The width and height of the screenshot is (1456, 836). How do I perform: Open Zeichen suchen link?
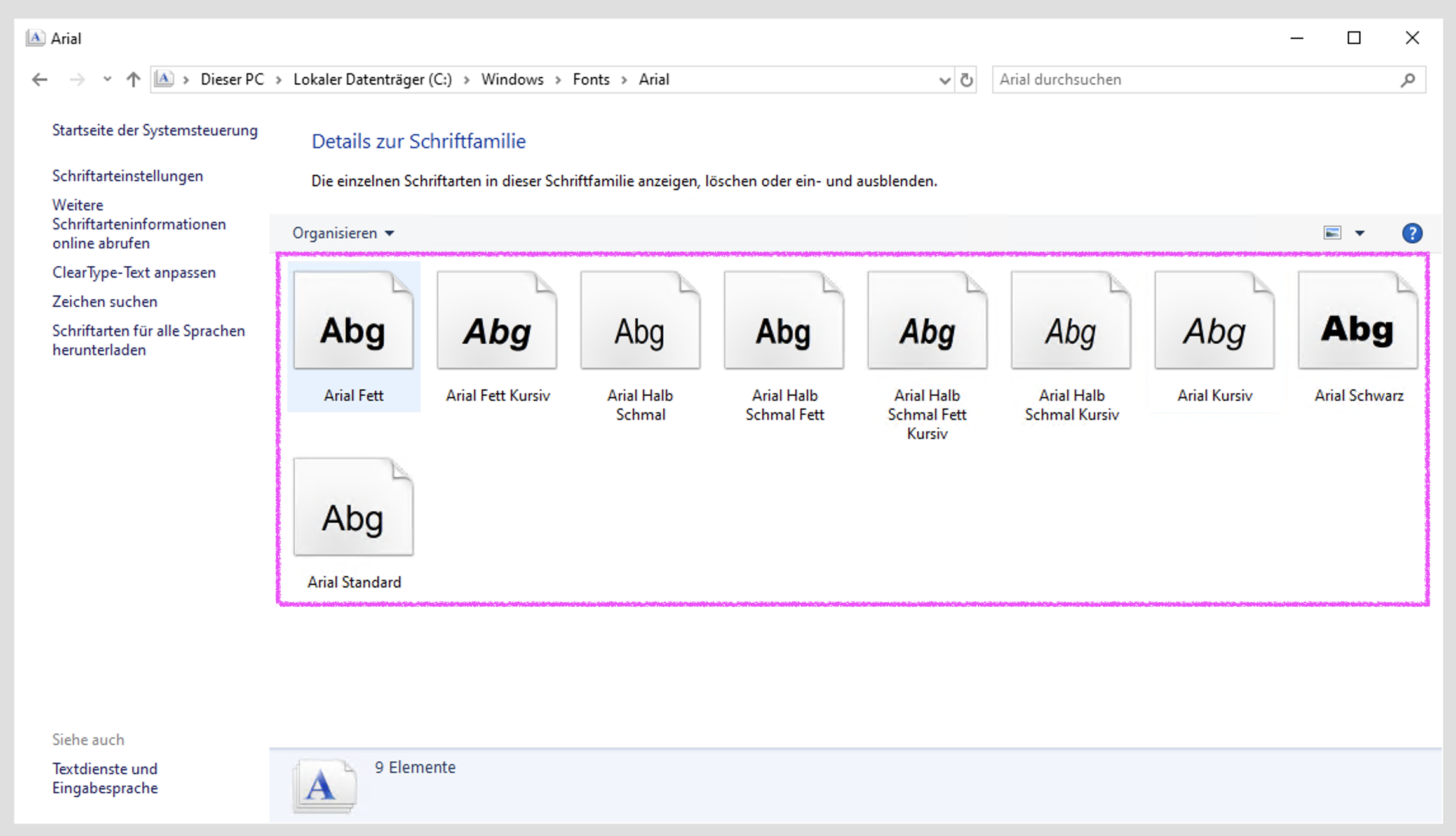105,302
